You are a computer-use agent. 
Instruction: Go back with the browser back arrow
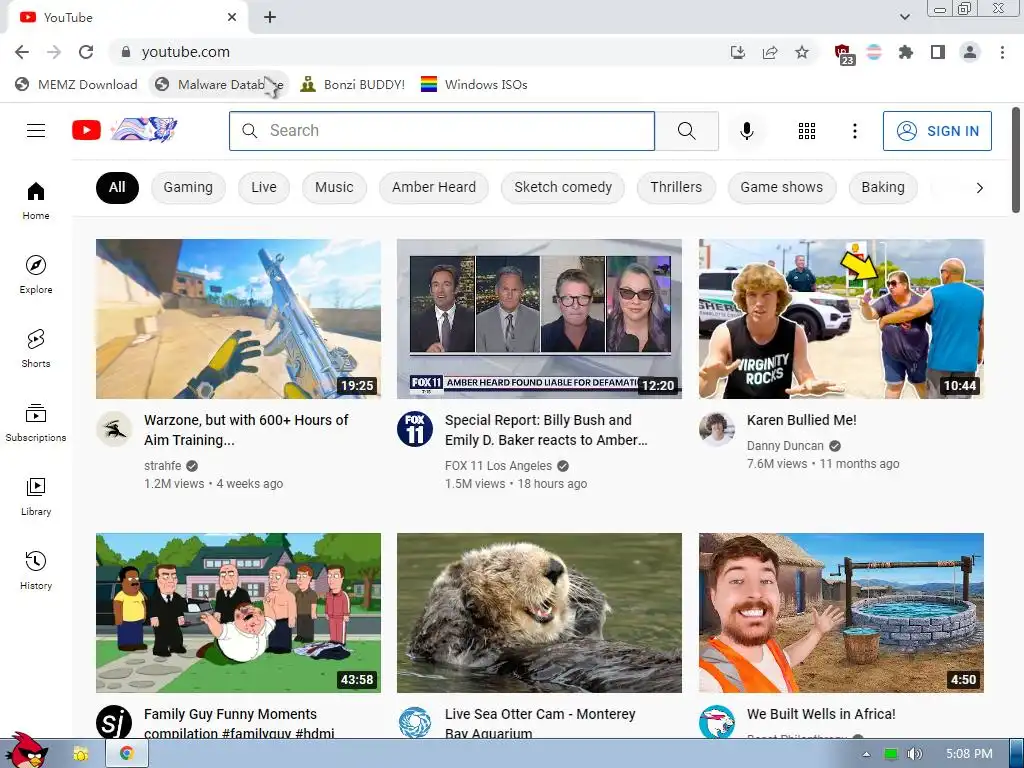[x=22, y=52]
